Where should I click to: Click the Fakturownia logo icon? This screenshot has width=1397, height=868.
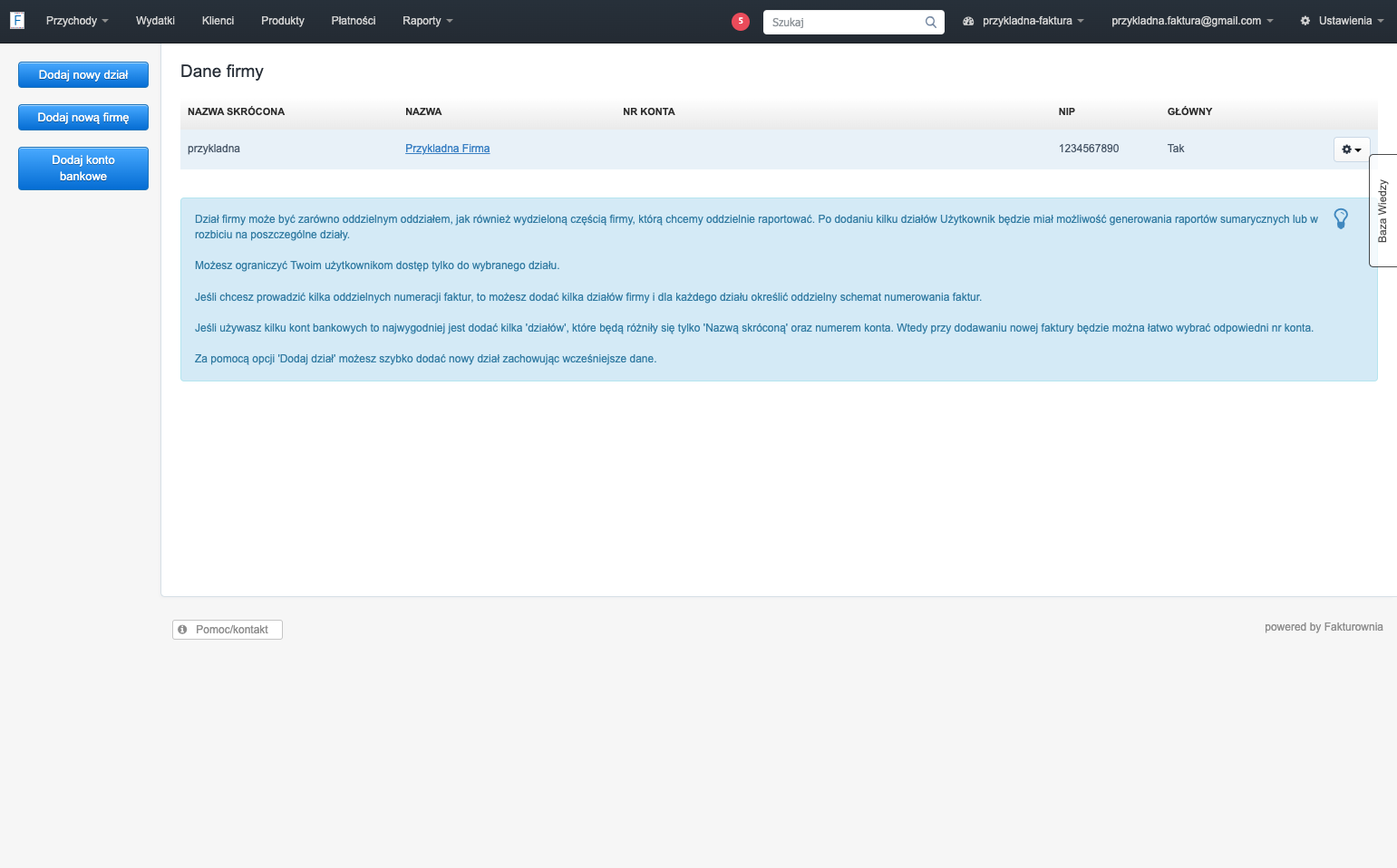17,21
